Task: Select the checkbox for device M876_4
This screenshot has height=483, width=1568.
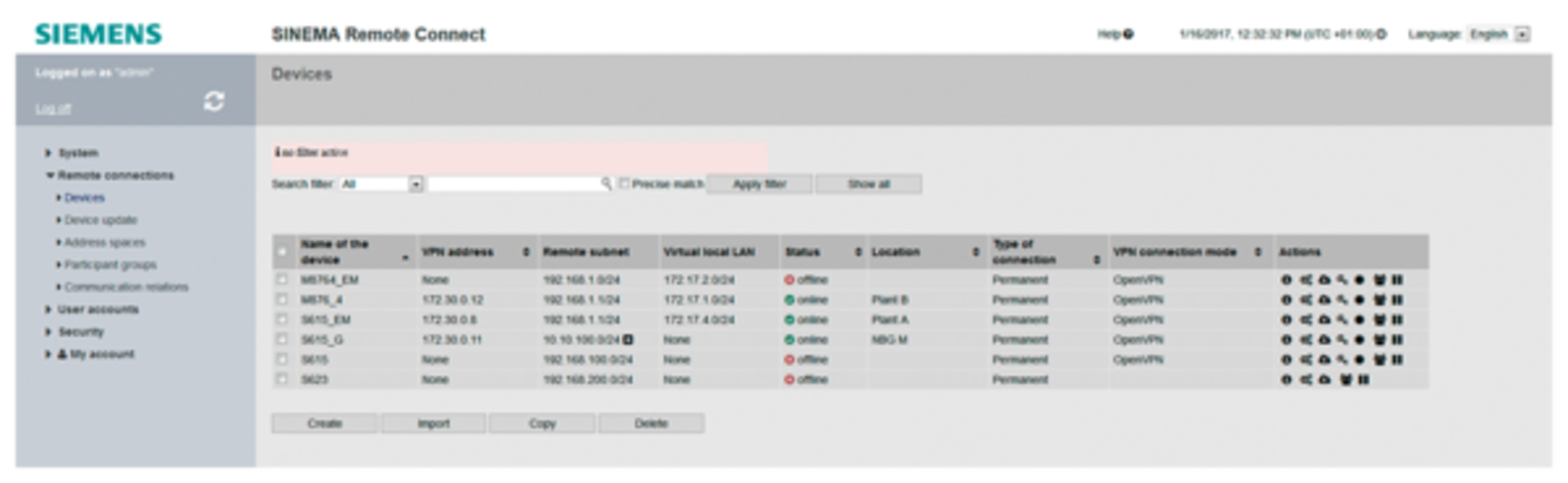Action: [281, 299]
